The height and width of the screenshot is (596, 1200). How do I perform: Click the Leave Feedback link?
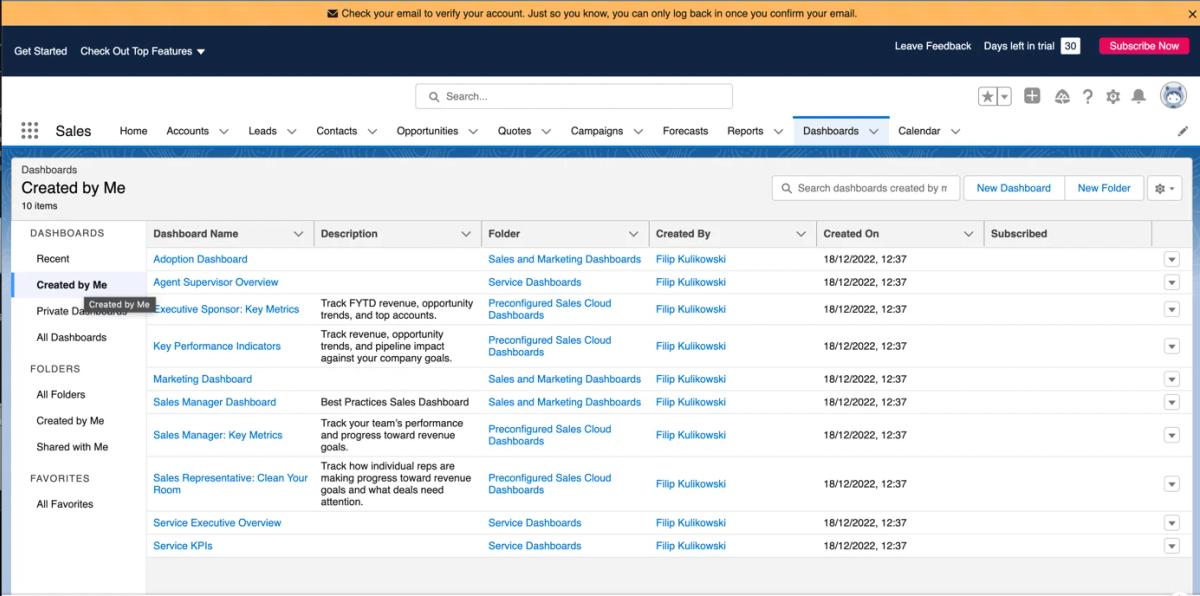933,46
